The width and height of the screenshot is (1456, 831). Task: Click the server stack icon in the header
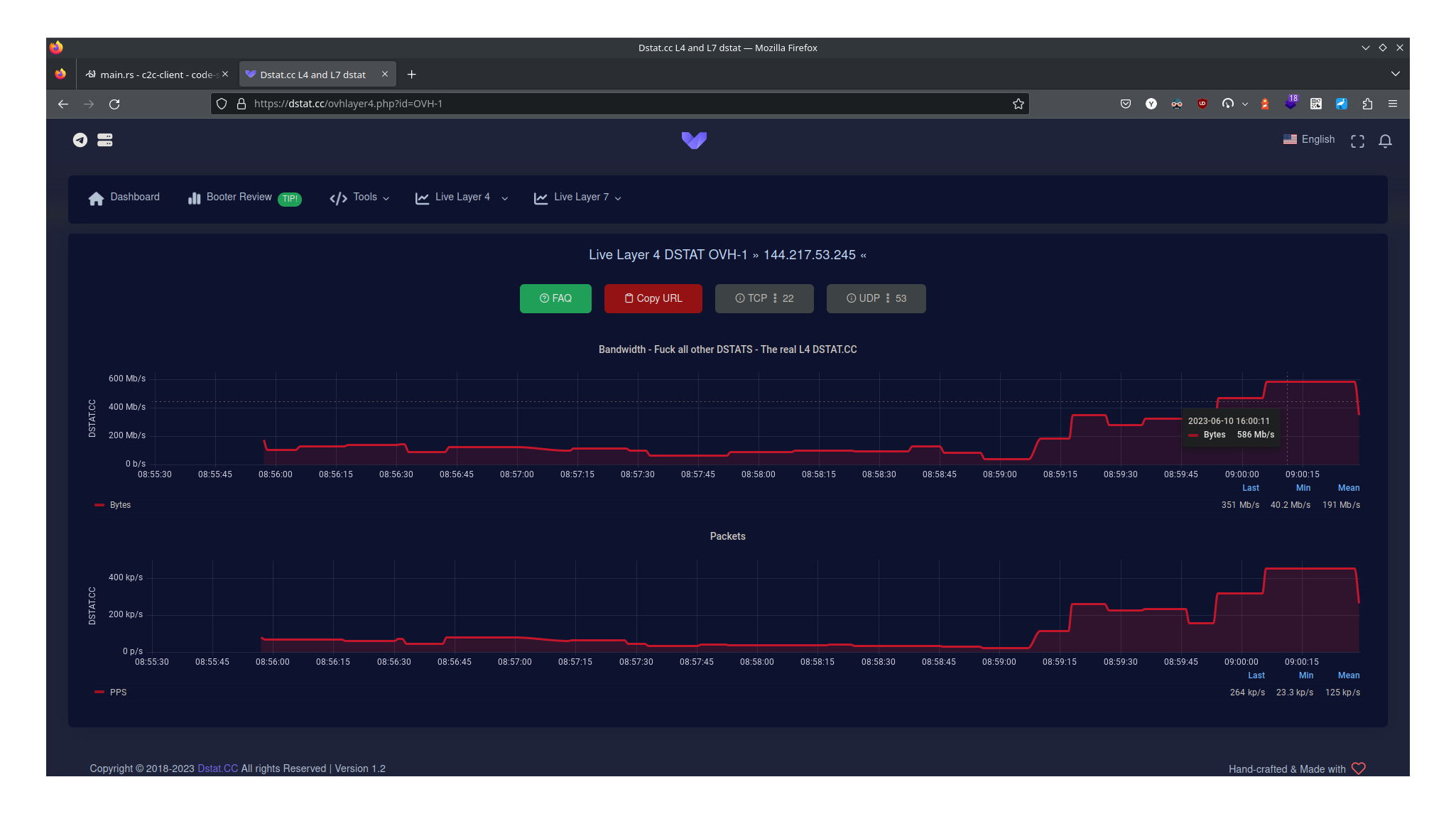tap(105, 140)
